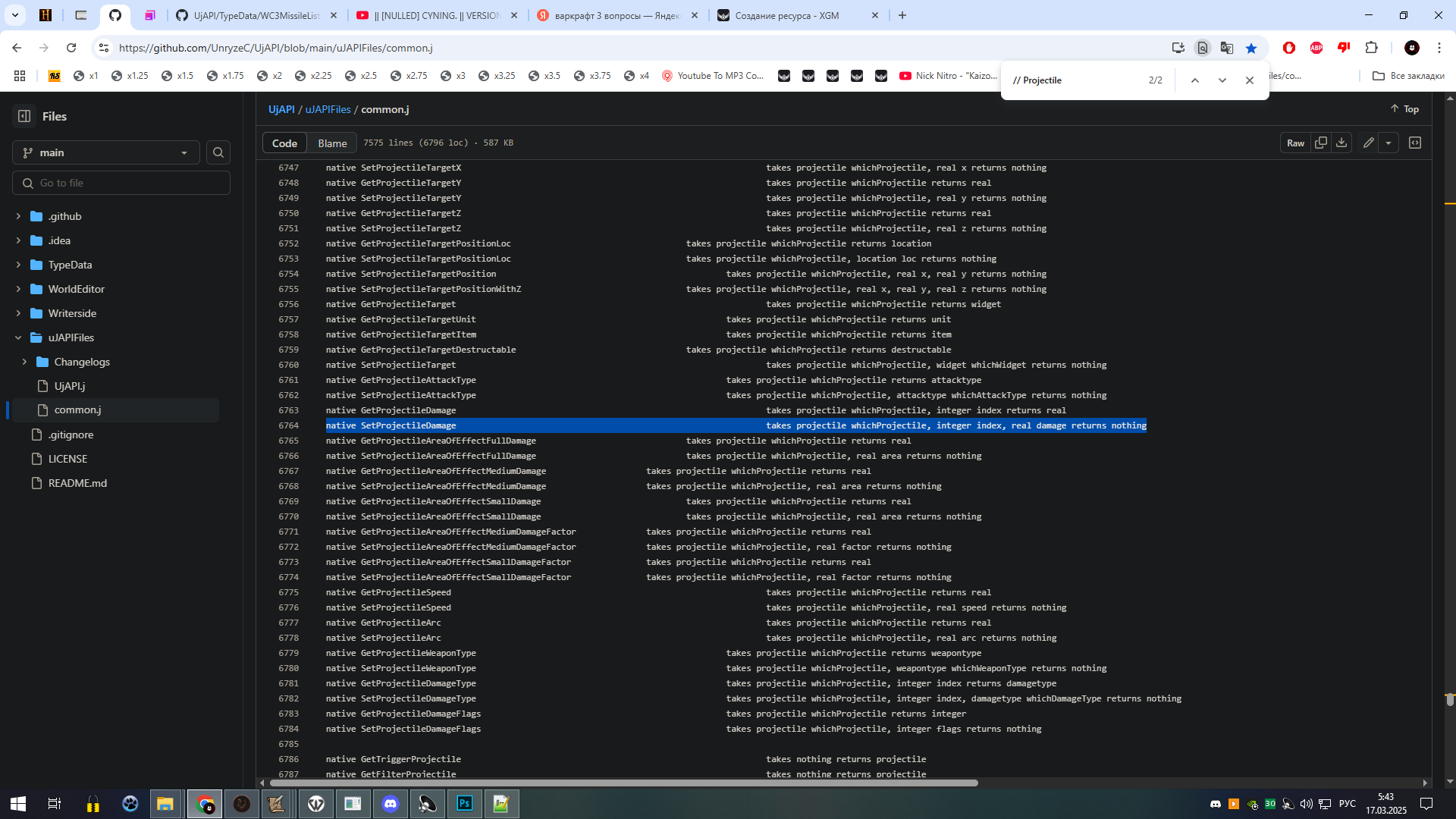The image size is (1456, 819).
Task: Click the pencil edit file icon
Action: [x=1368, y=143]
